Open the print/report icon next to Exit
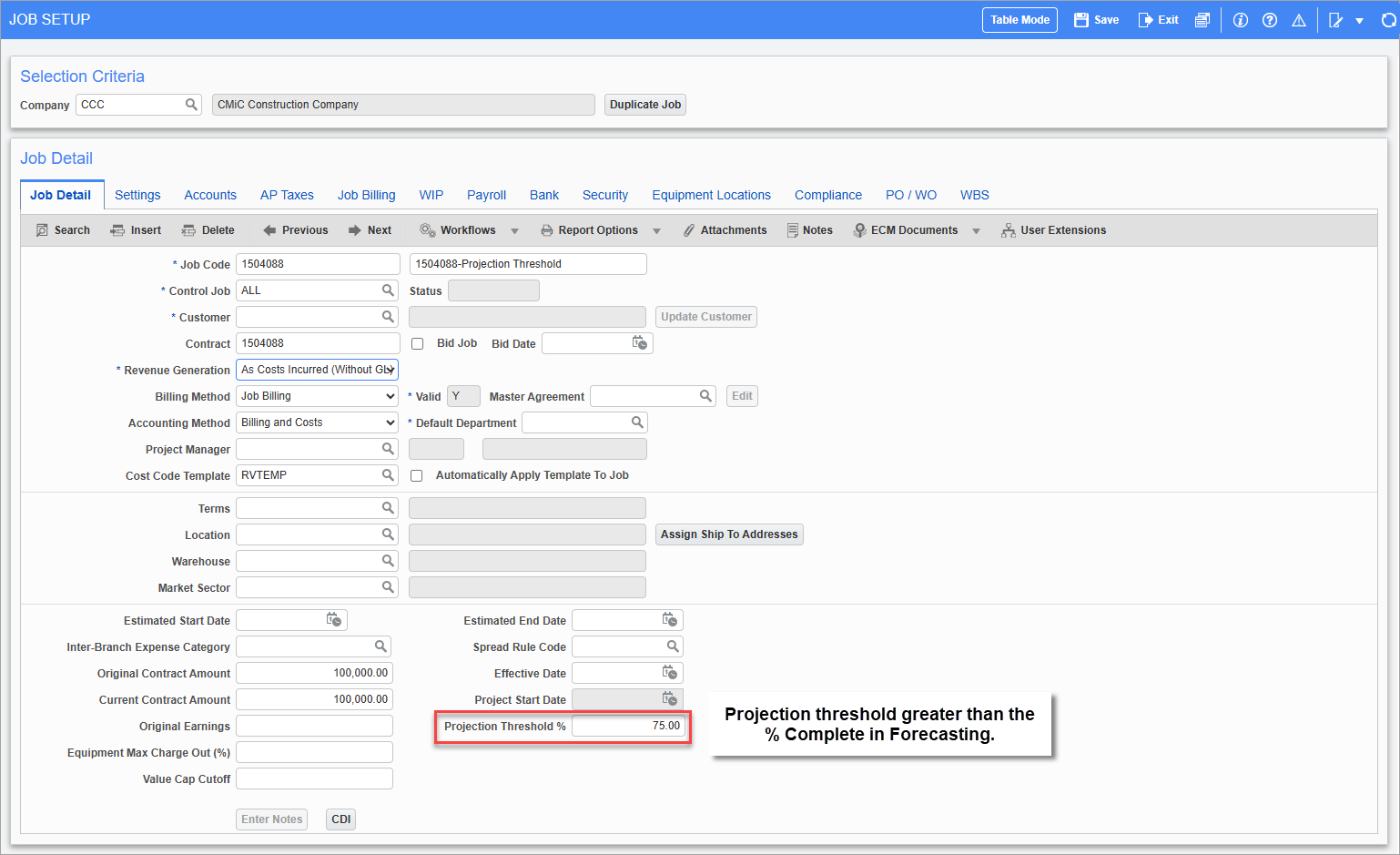Screen dimensions: 1400x855 click(1202, 20)
